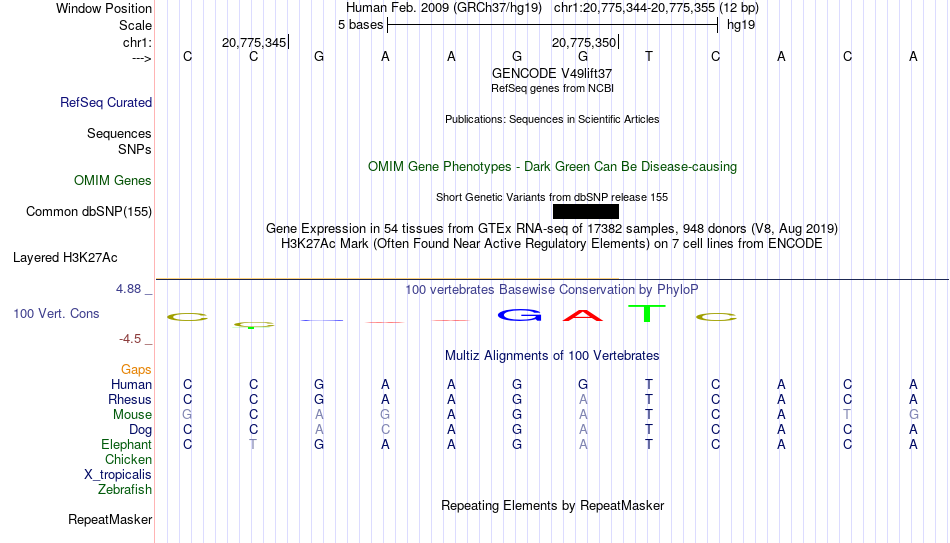
Task: Click the Scale label
Action: [x=136, y=25]
